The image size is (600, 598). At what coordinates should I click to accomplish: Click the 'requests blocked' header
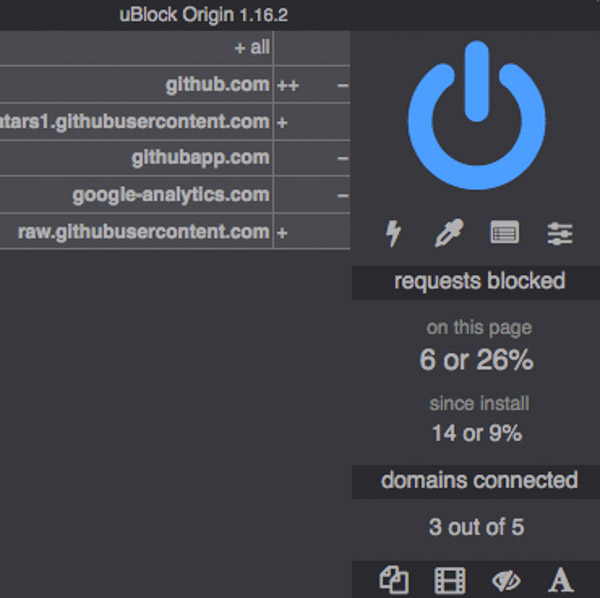476,282
